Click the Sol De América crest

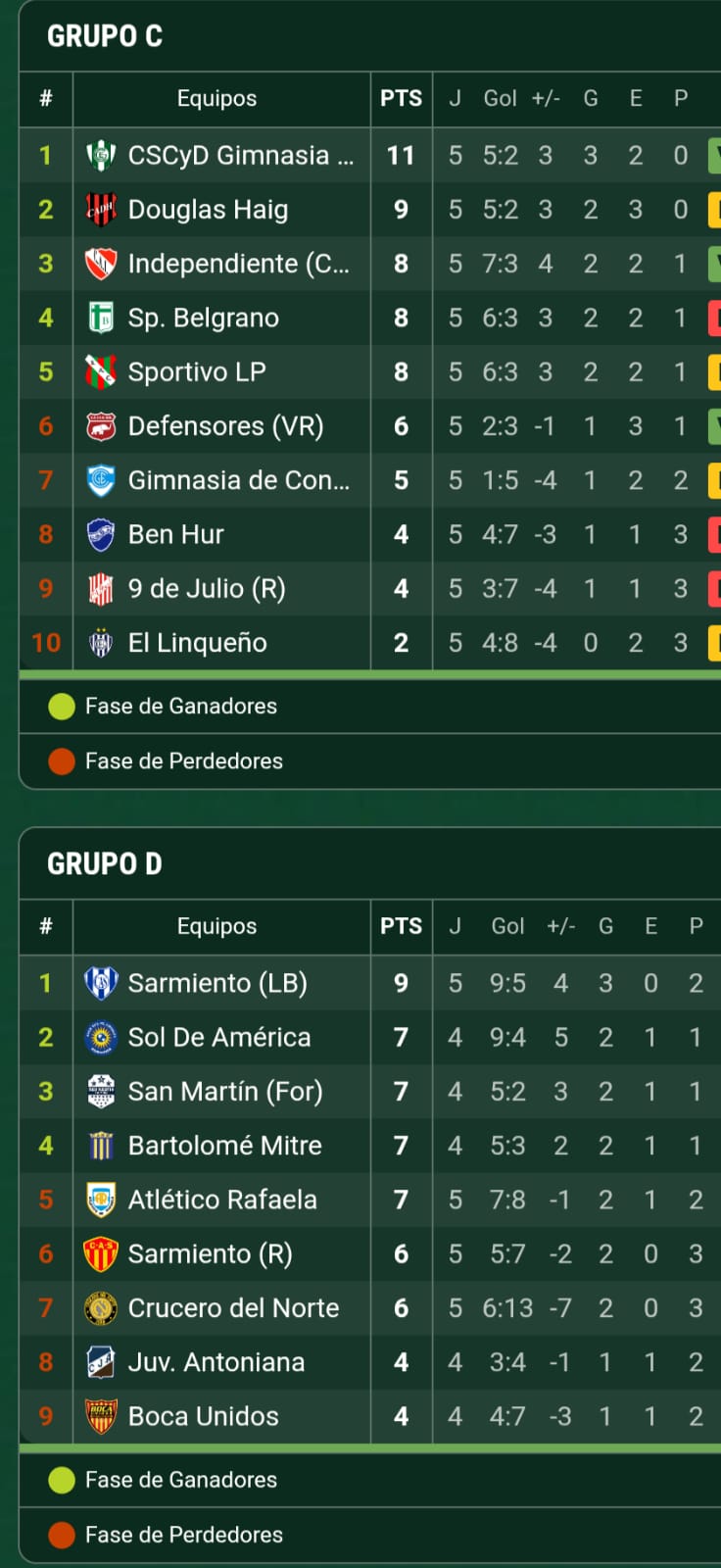coord(101,1038)
